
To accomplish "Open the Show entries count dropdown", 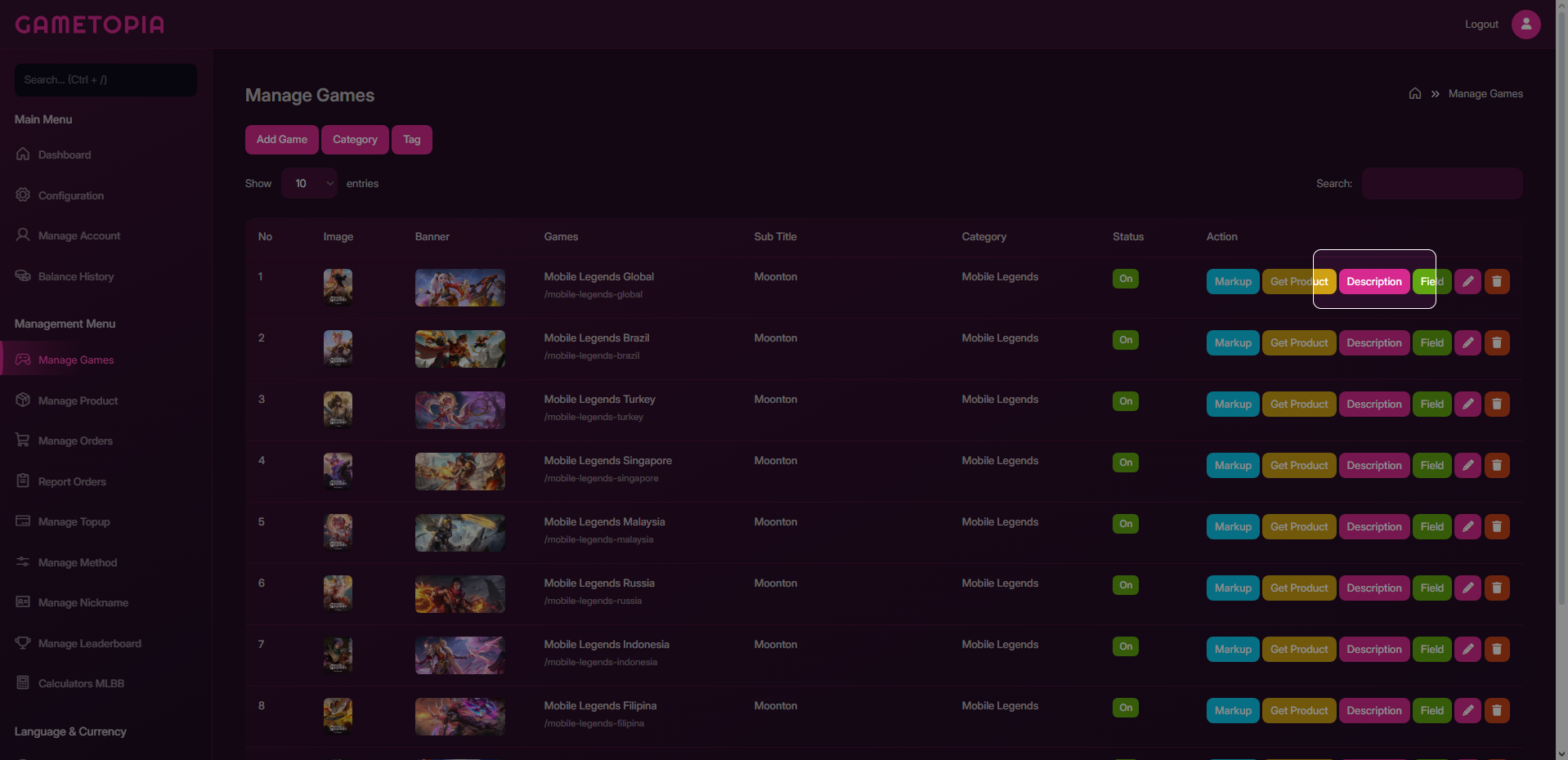I will (x=309, y=183).
